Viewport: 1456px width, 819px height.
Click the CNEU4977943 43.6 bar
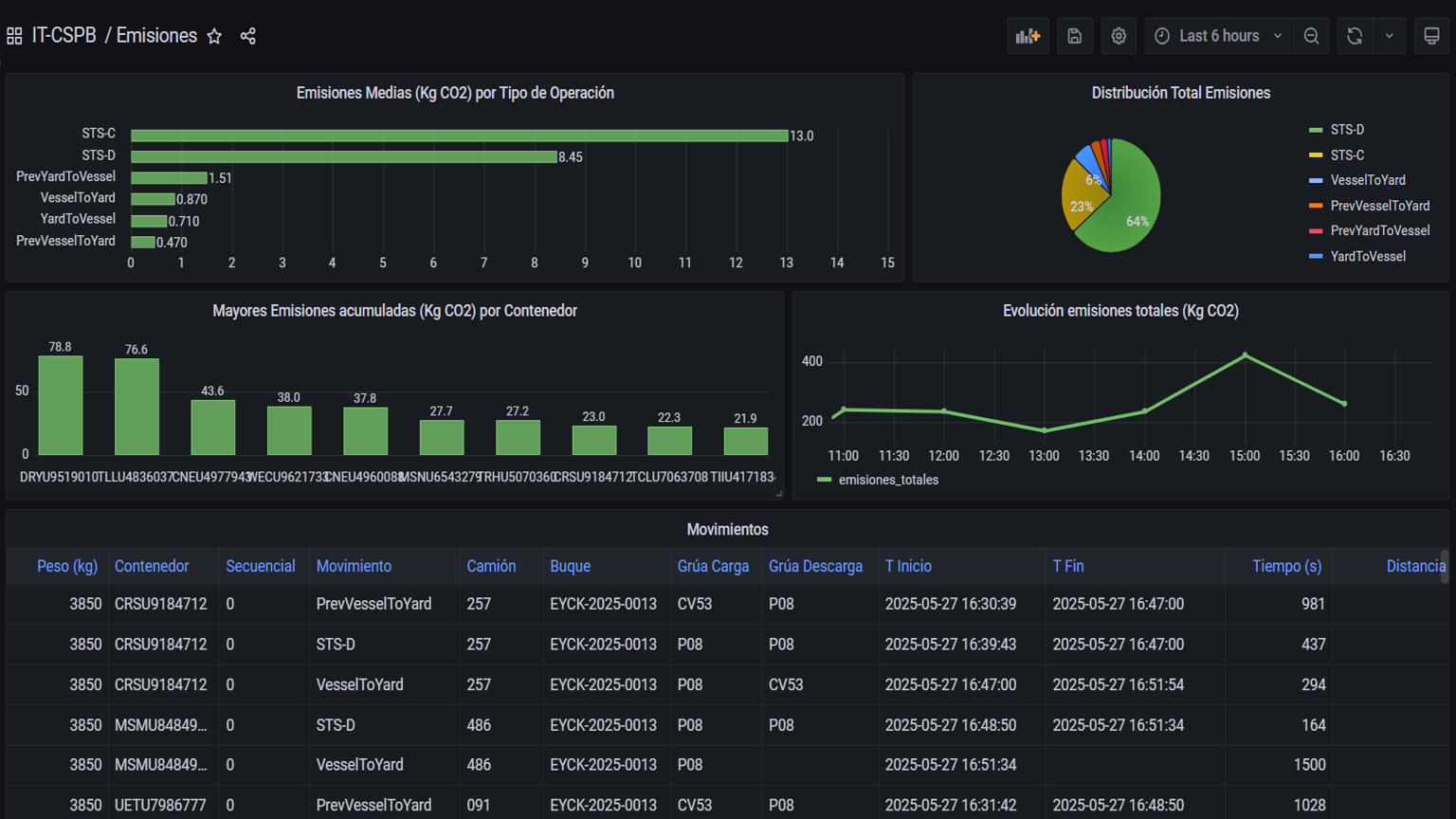[212, 428]
